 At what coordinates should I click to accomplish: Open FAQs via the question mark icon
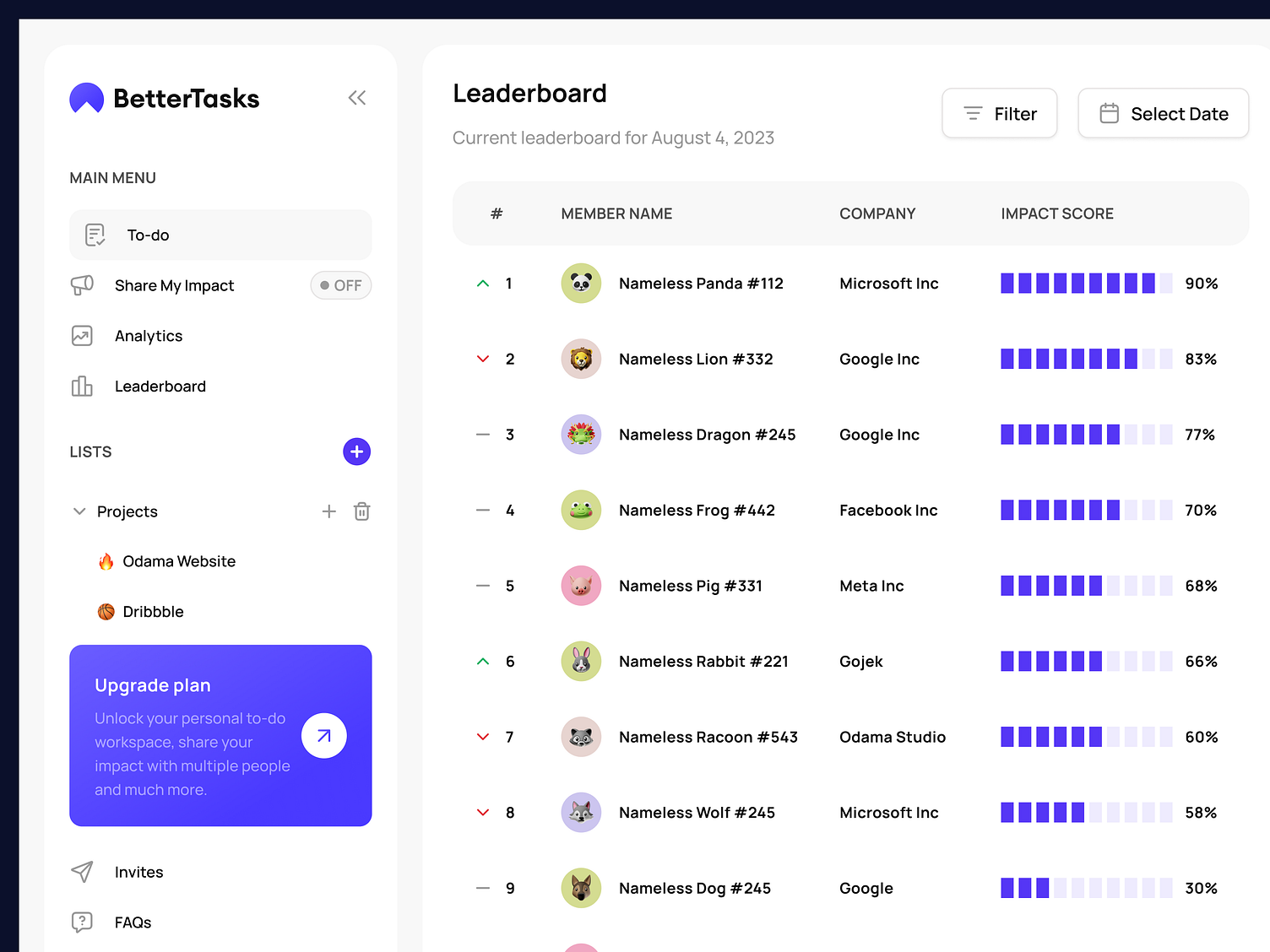(x=82, y=922)
